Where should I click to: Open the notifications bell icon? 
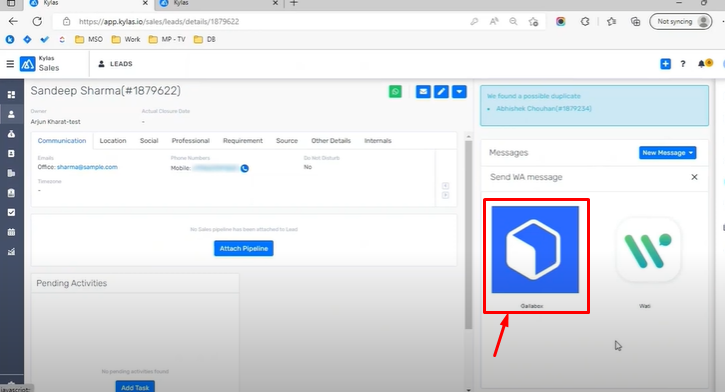(x=702, y=64)
